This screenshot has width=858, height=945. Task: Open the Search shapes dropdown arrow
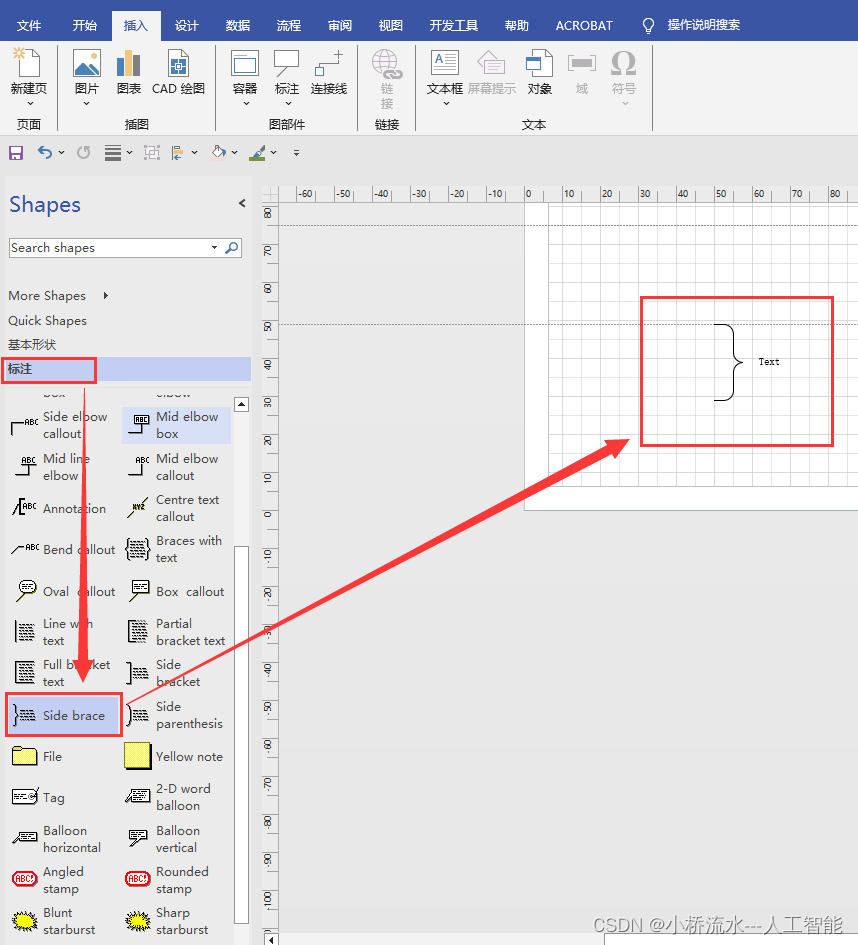pos(214,248)
